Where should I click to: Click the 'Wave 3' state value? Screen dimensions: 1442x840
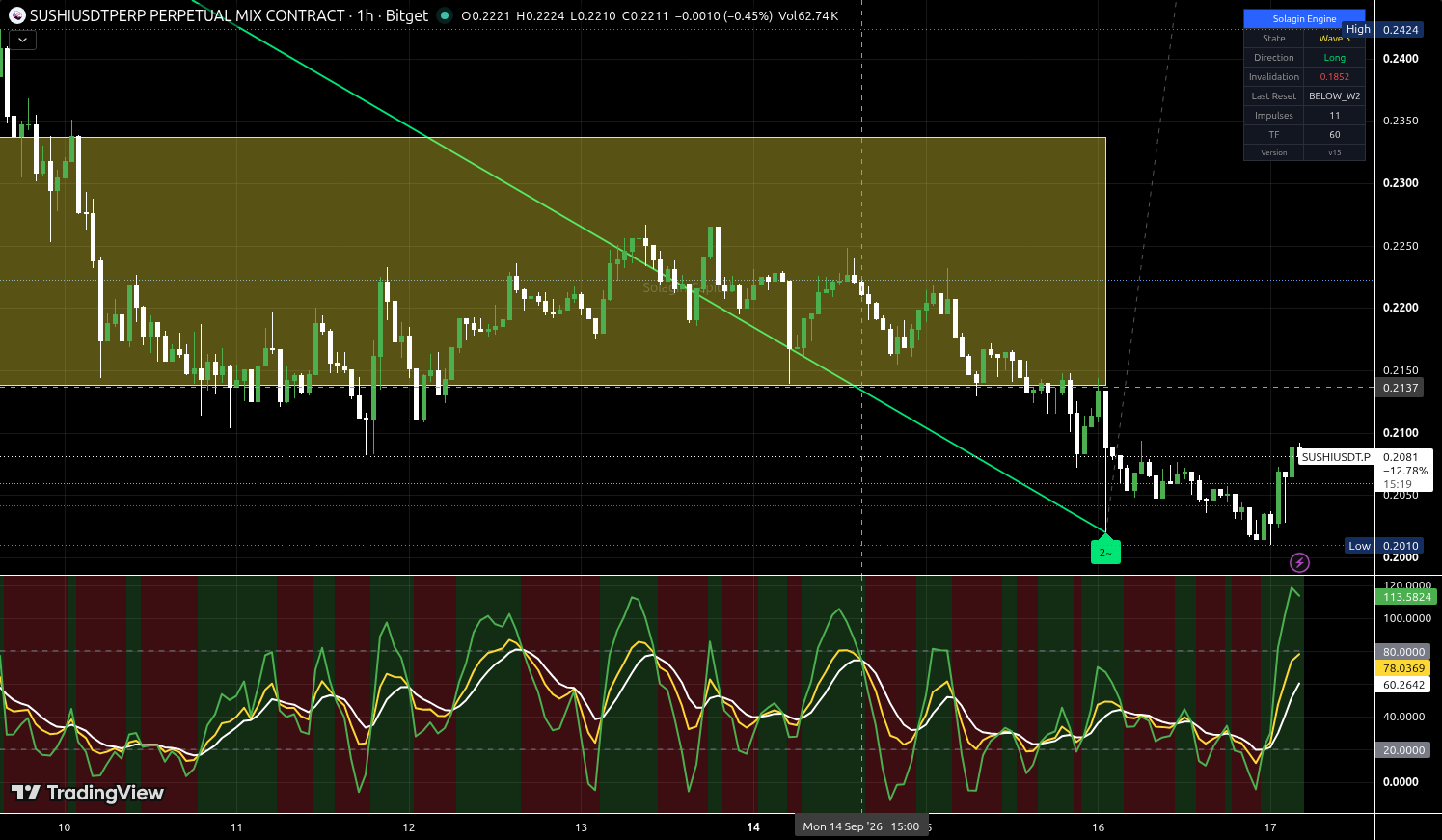click(x=1335, y=39)
